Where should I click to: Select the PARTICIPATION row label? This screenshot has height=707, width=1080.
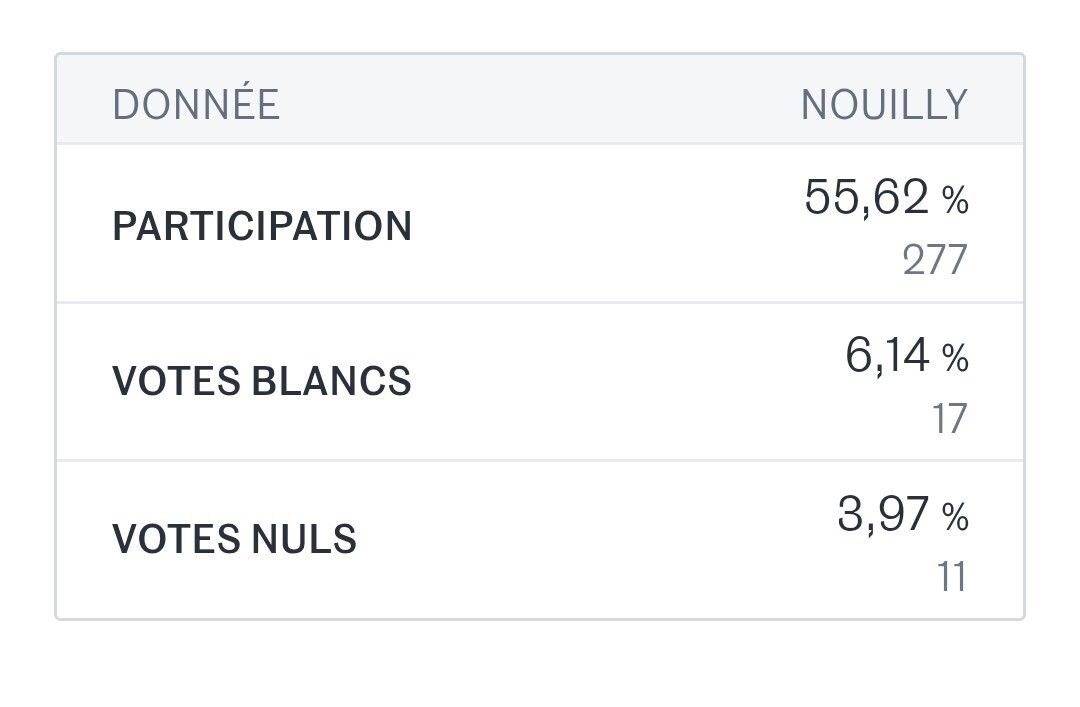click(262, 226)
